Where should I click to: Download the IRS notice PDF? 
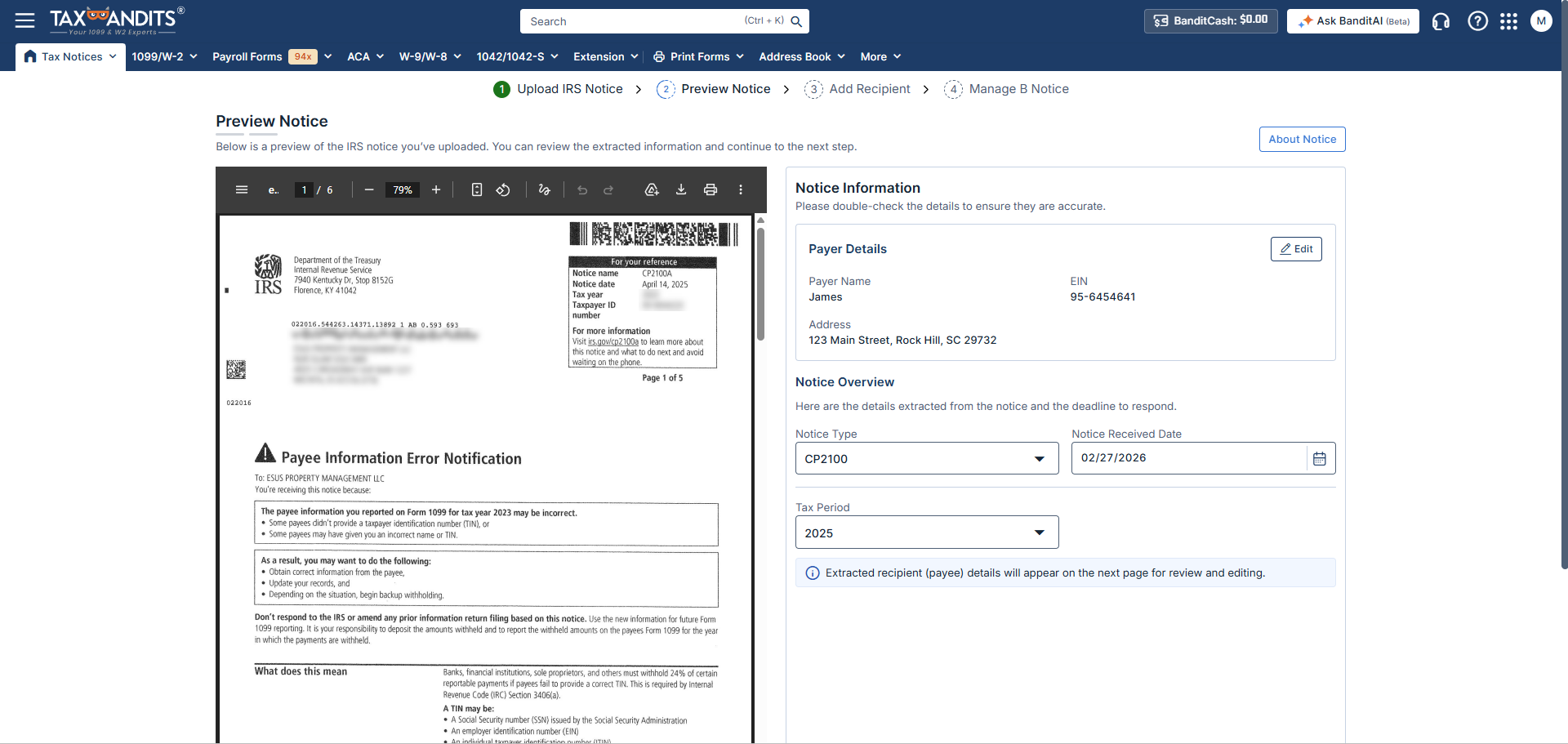681,189
